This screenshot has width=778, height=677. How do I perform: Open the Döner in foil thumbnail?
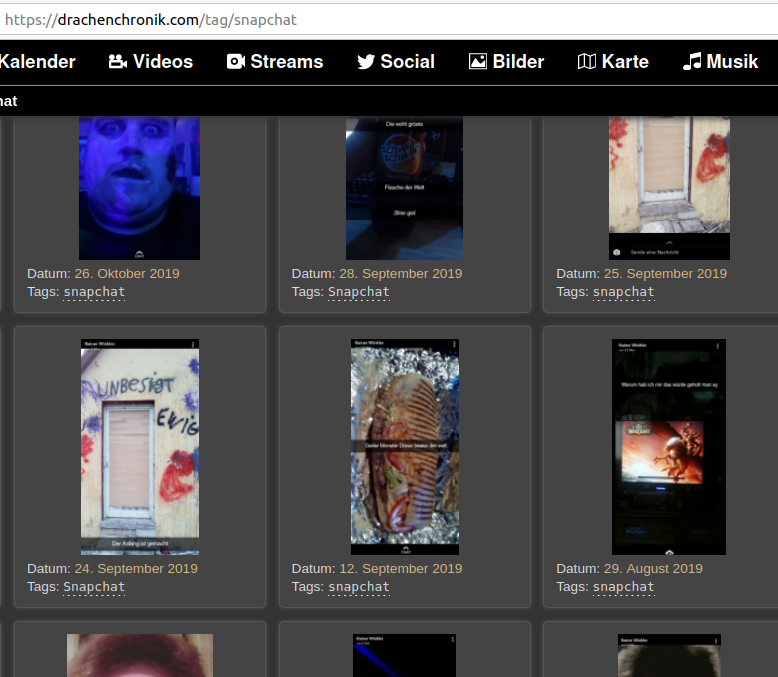tap(405, 447)
